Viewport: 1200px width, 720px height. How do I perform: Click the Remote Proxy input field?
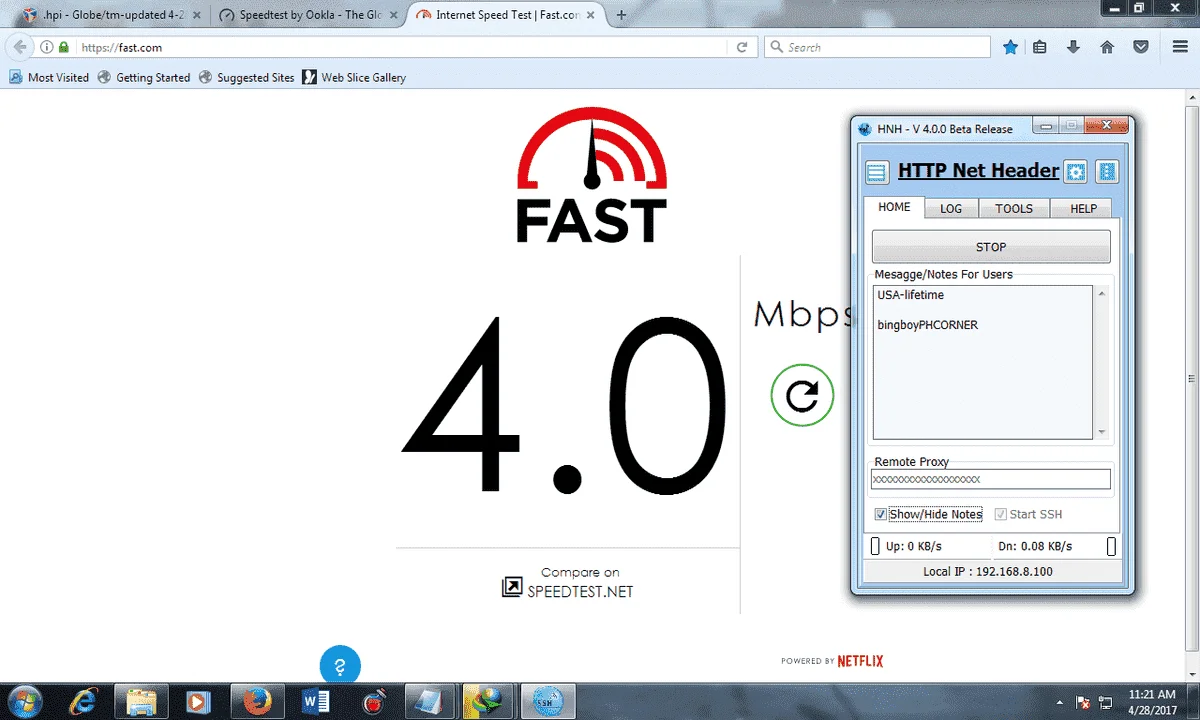(991, 479)
